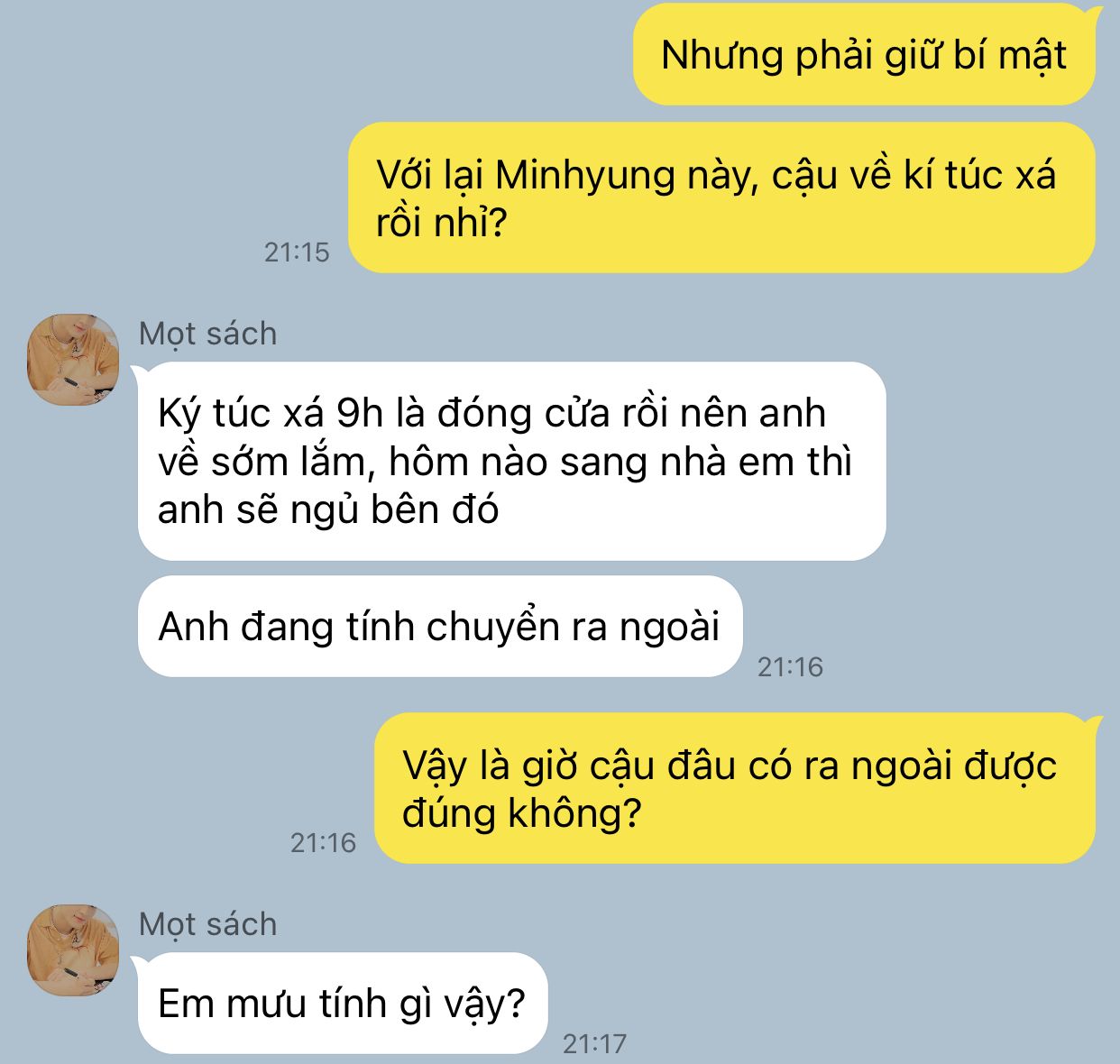Tap the name 'Minhyung' in the yellow message

tap(584, 176)
